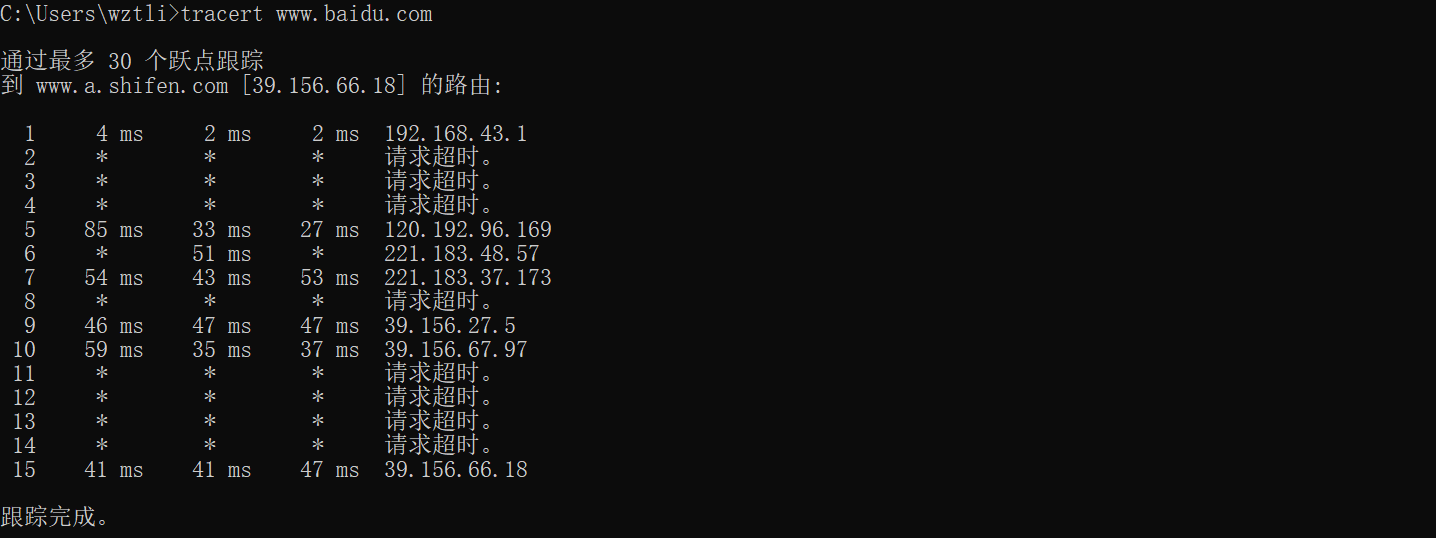This screenshot has width=1436, height=538.
Task: Click the hop 10 address 39.156.67.97
Action: (455, 350)
